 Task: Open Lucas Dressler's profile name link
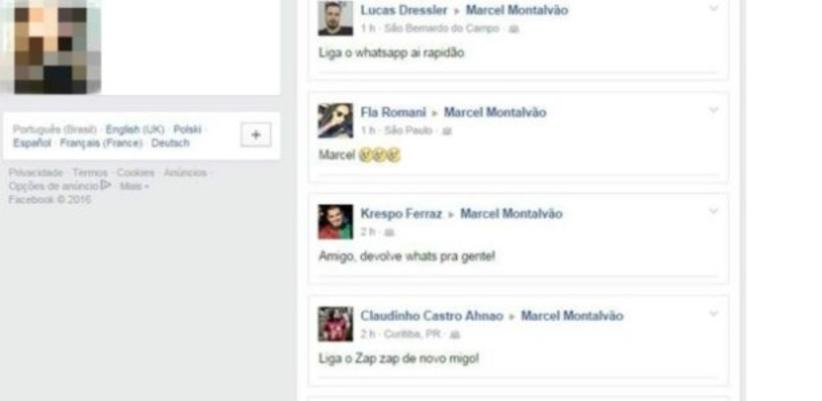coord(404,10)
